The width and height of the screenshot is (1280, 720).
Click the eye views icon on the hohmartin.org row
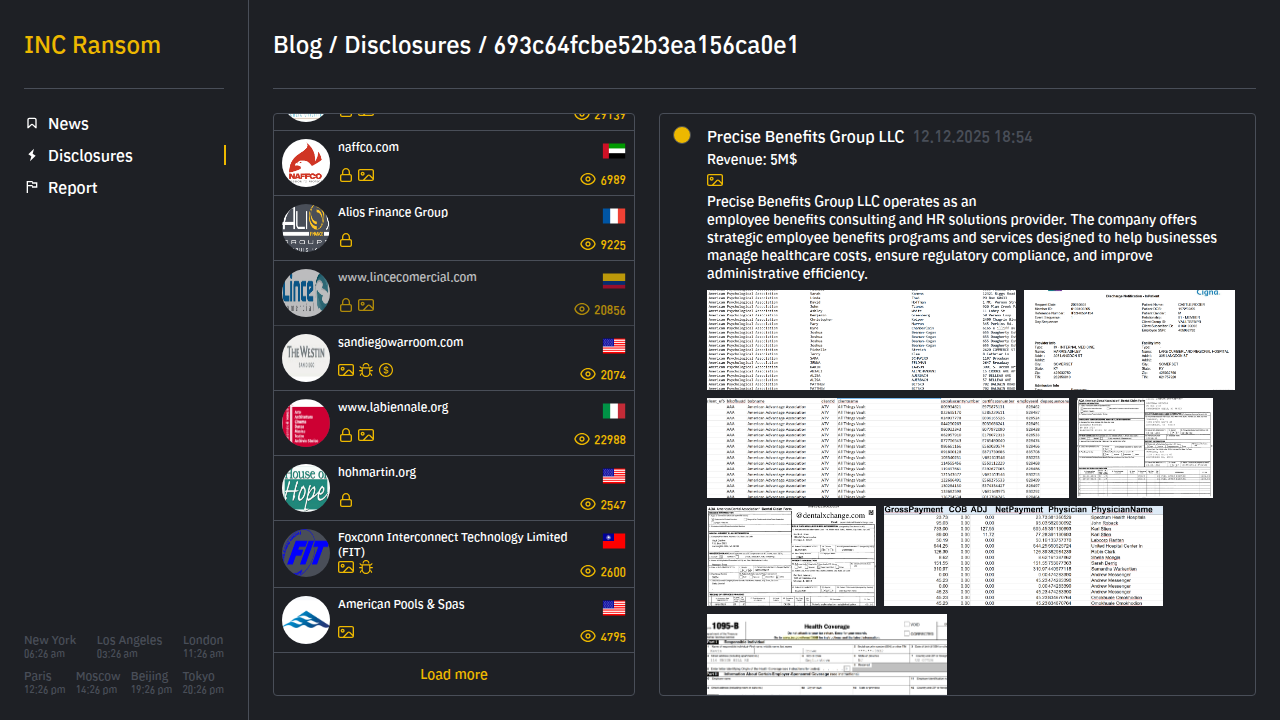coord(588,505)
